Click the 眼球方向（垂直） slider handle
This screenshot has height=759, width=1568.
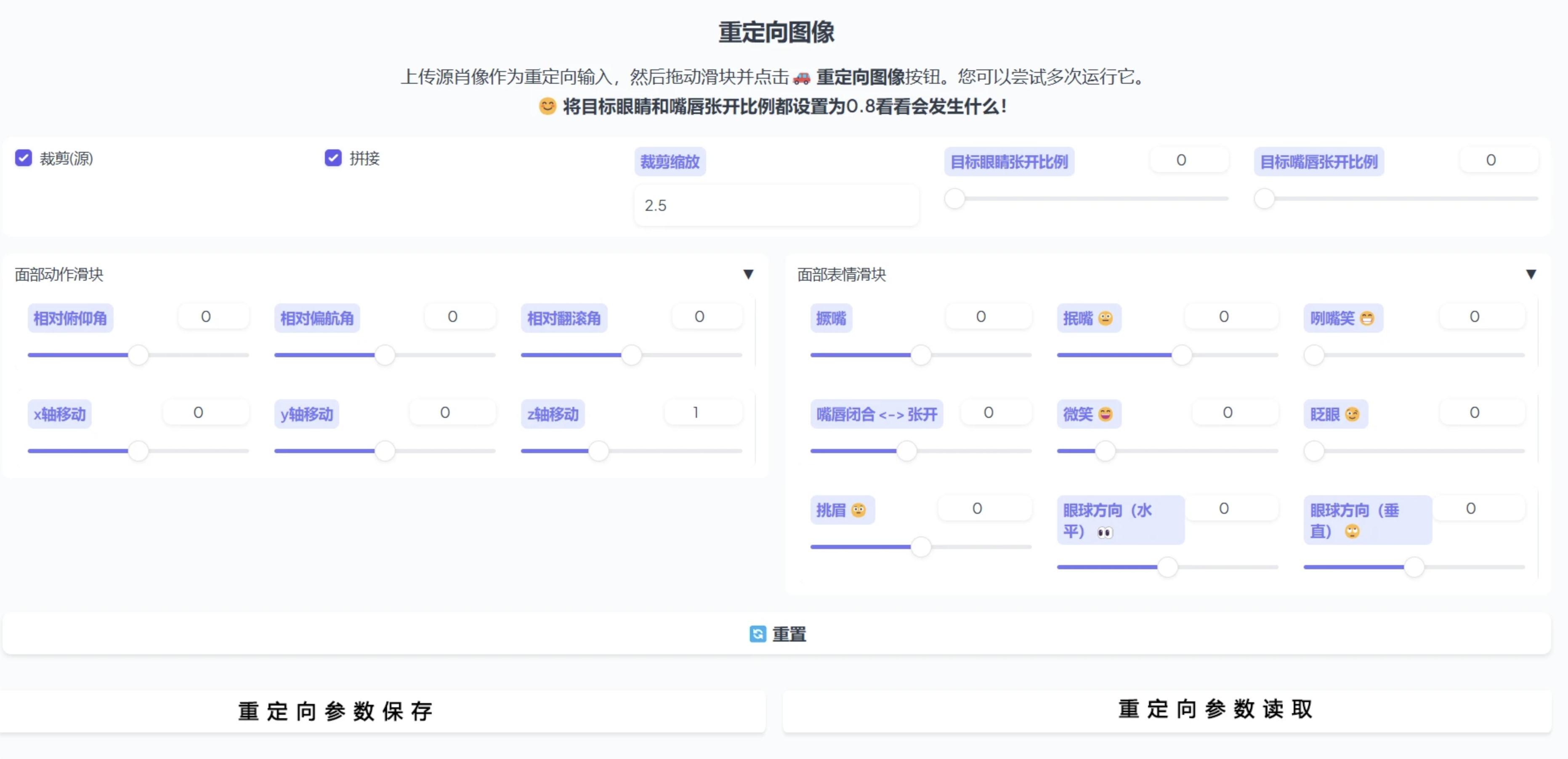click(x=1414, y=567)
